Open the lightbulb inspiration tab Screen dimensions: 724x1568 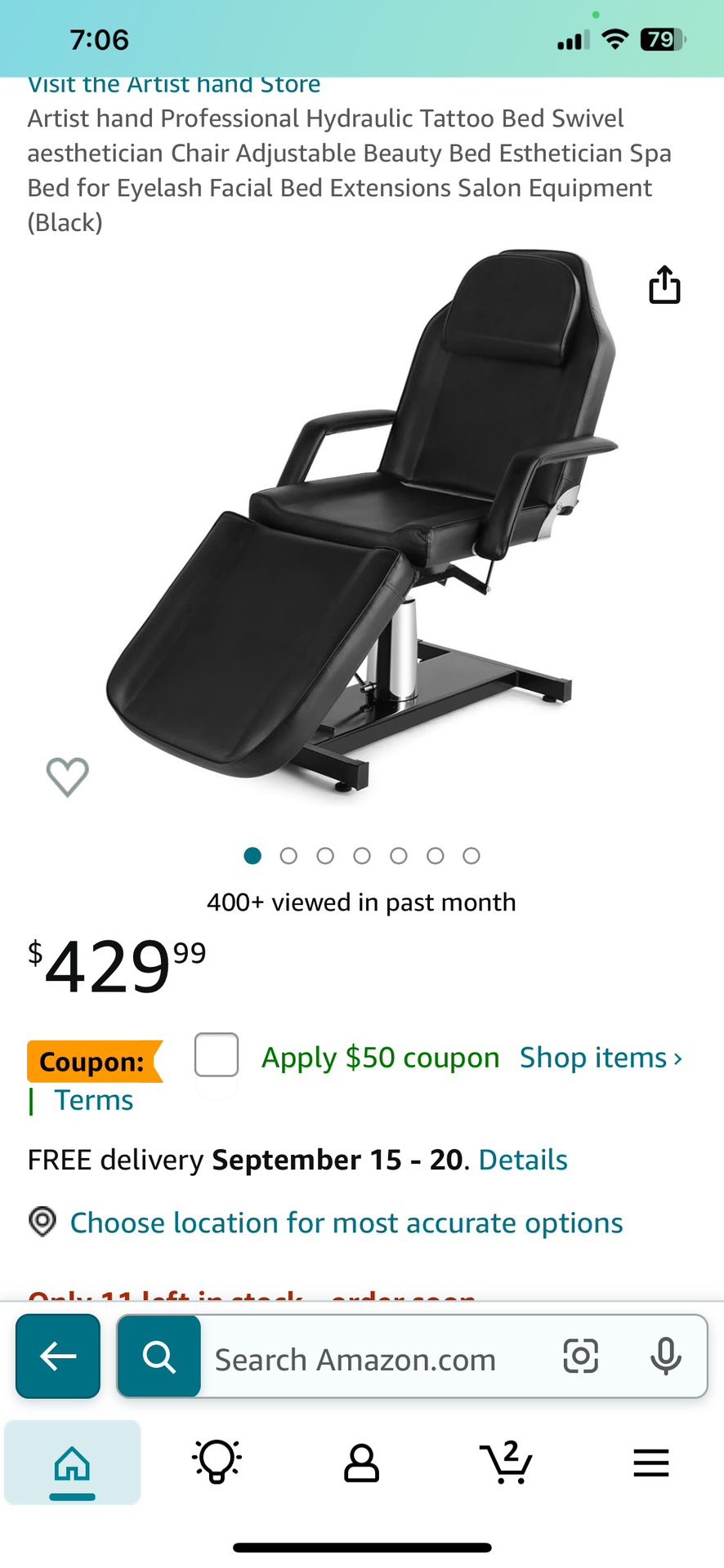[x=217, y=1461]
